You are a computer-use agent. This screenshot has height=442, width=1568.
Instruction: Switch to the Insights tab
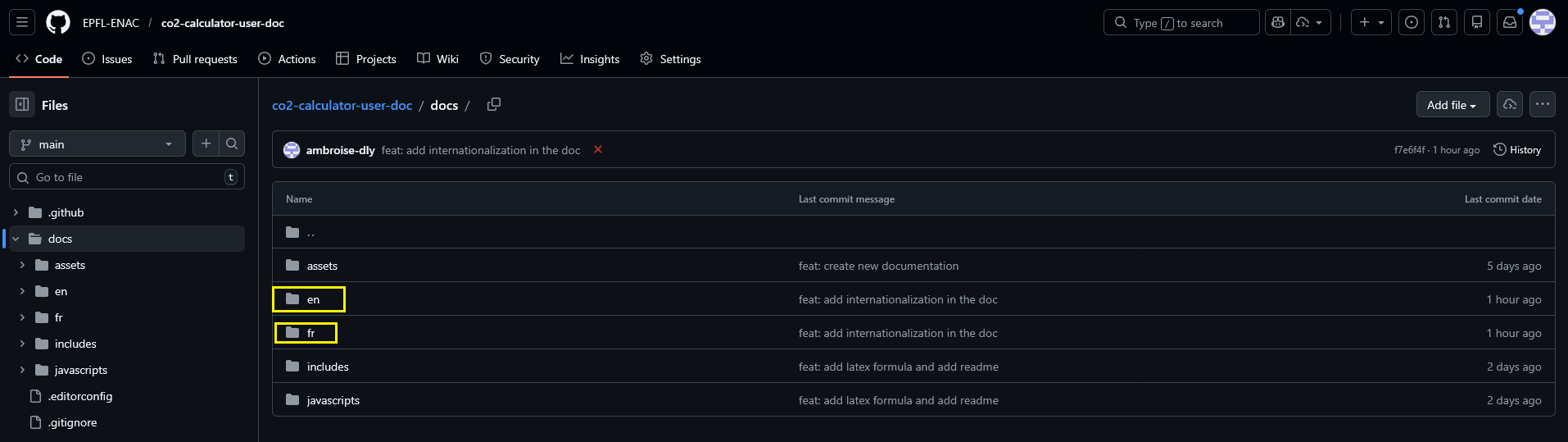click(x=590, y=59)
